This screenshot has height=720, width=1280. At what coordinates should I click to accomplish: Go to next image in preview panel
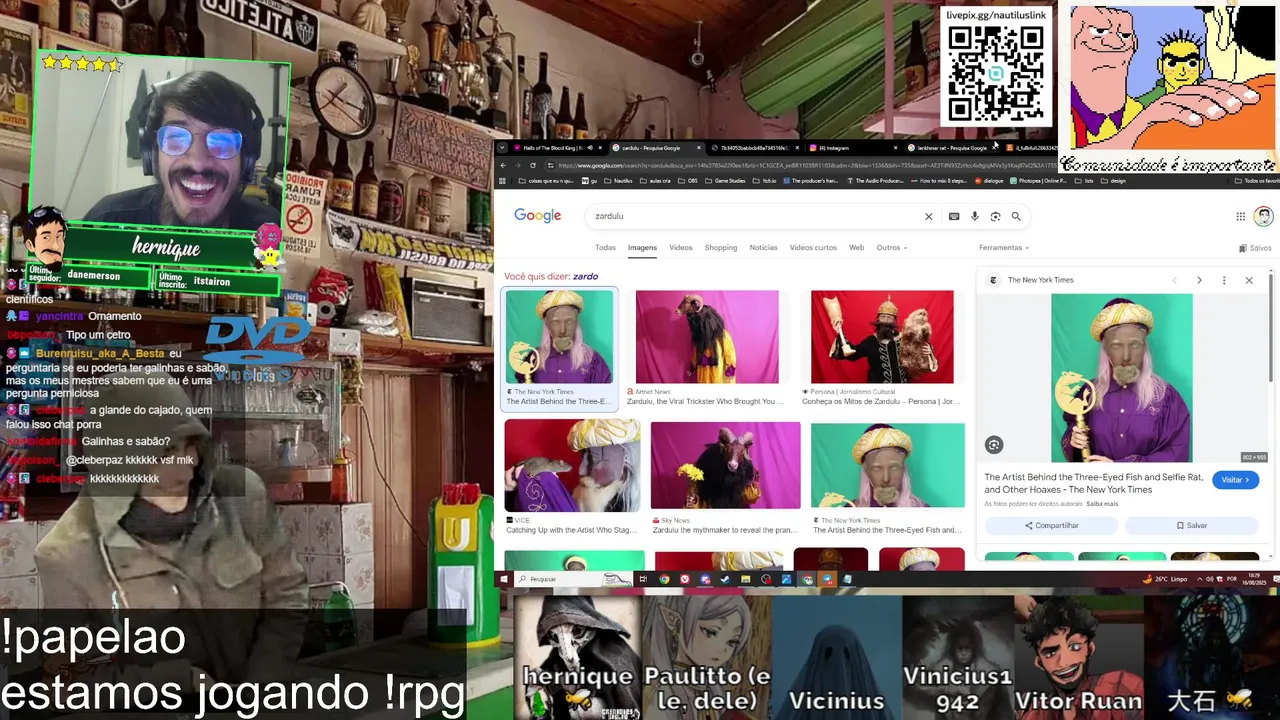(1199, 280)
